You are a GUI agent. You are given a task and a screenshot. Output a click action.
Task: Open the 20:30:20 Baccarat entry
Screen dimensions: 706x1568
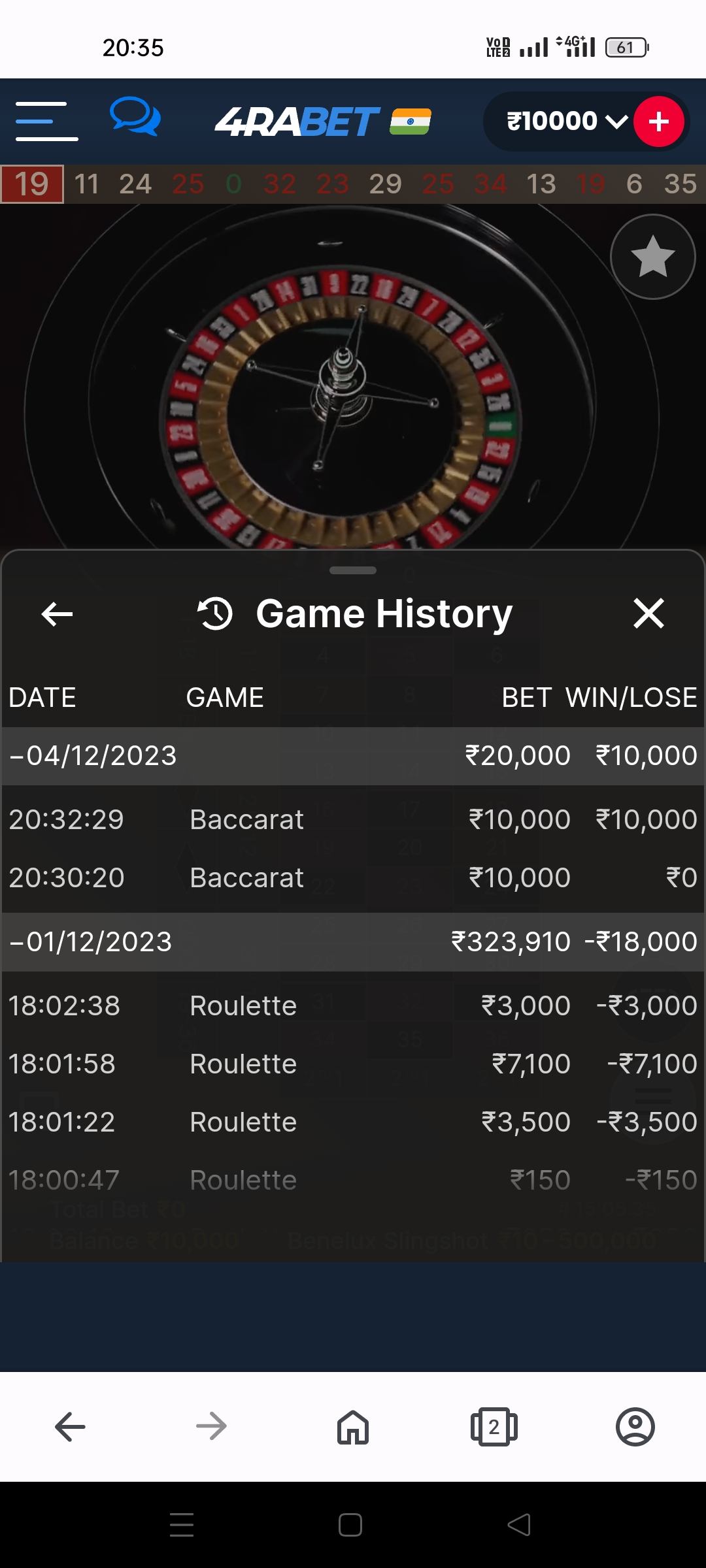pos(353,877)
